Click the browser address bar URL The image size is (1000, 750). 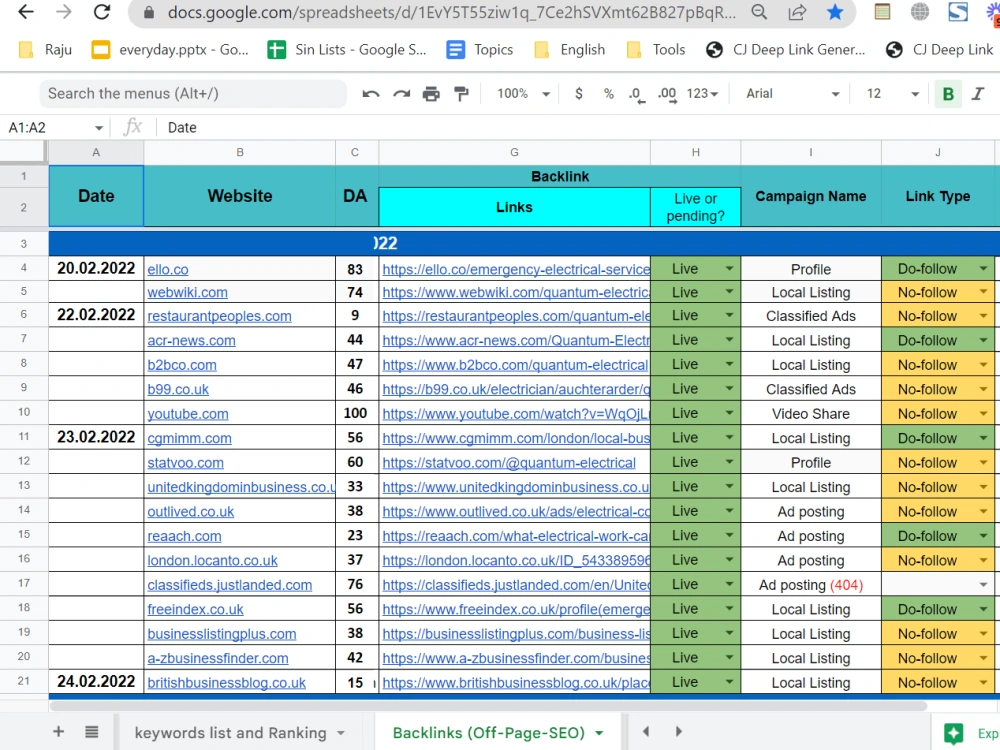click(452, 12)
